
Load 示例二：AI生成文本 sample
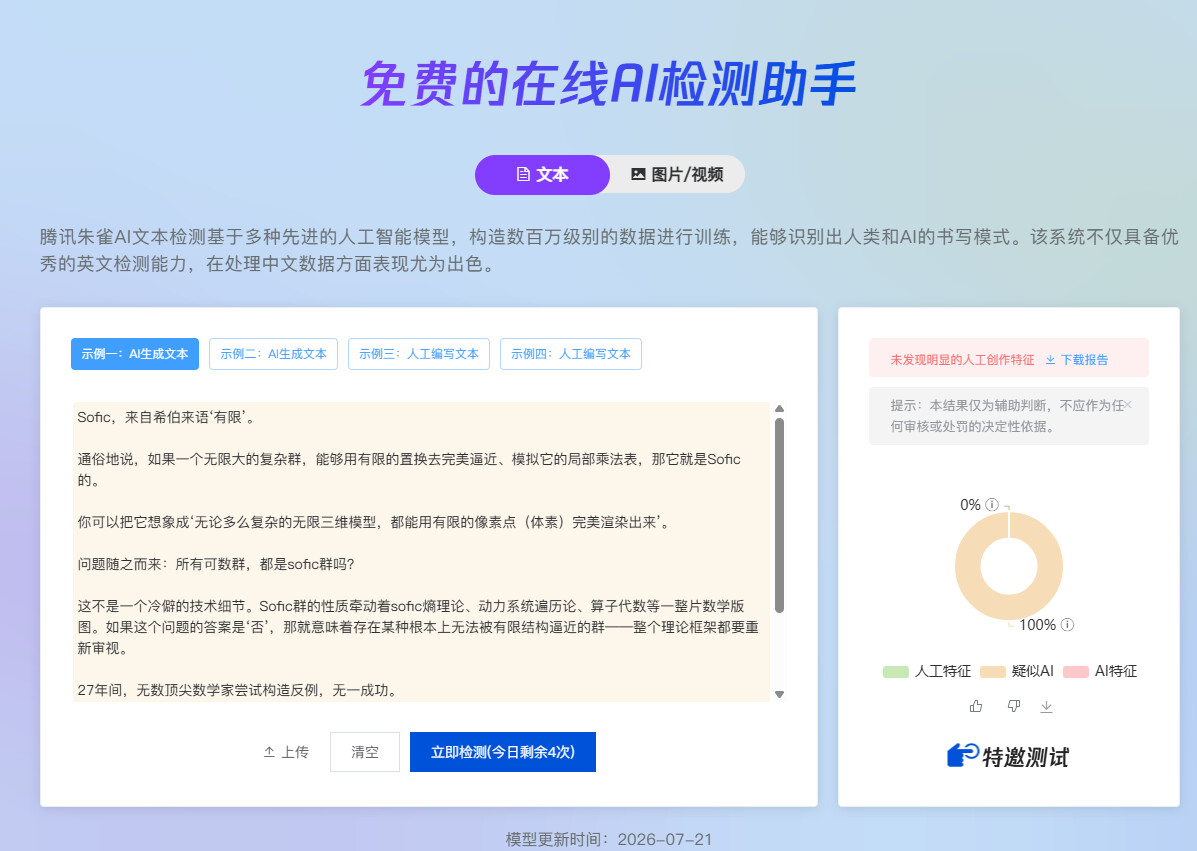click(x=273, y=354)
